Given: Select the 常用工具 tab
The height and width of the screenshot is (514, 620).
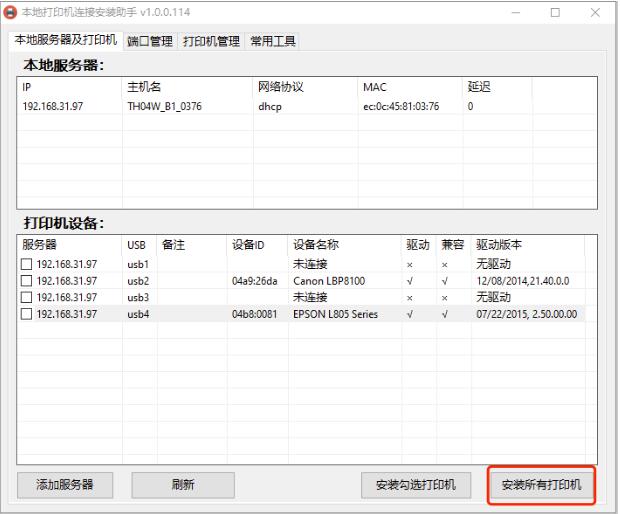Looking at the screenshot, I should coord(272,41).
